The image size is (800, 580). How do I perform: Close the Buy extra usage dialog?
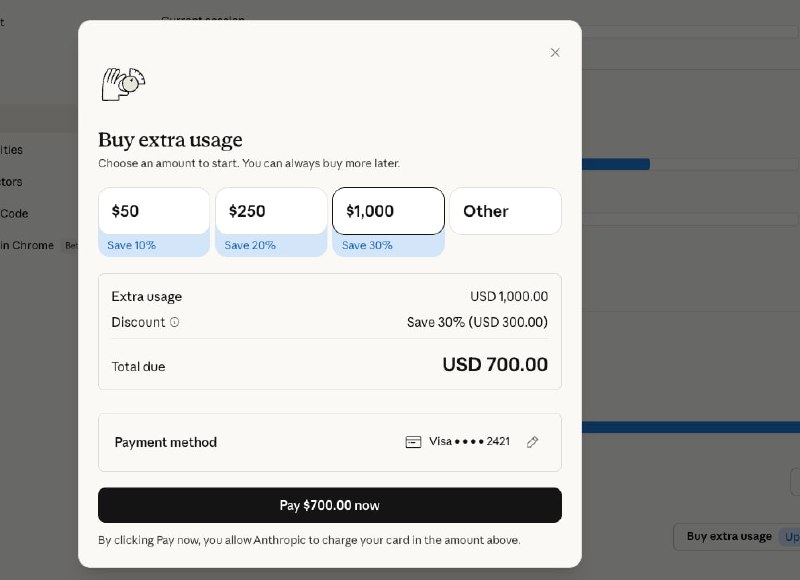click(555, 53)
